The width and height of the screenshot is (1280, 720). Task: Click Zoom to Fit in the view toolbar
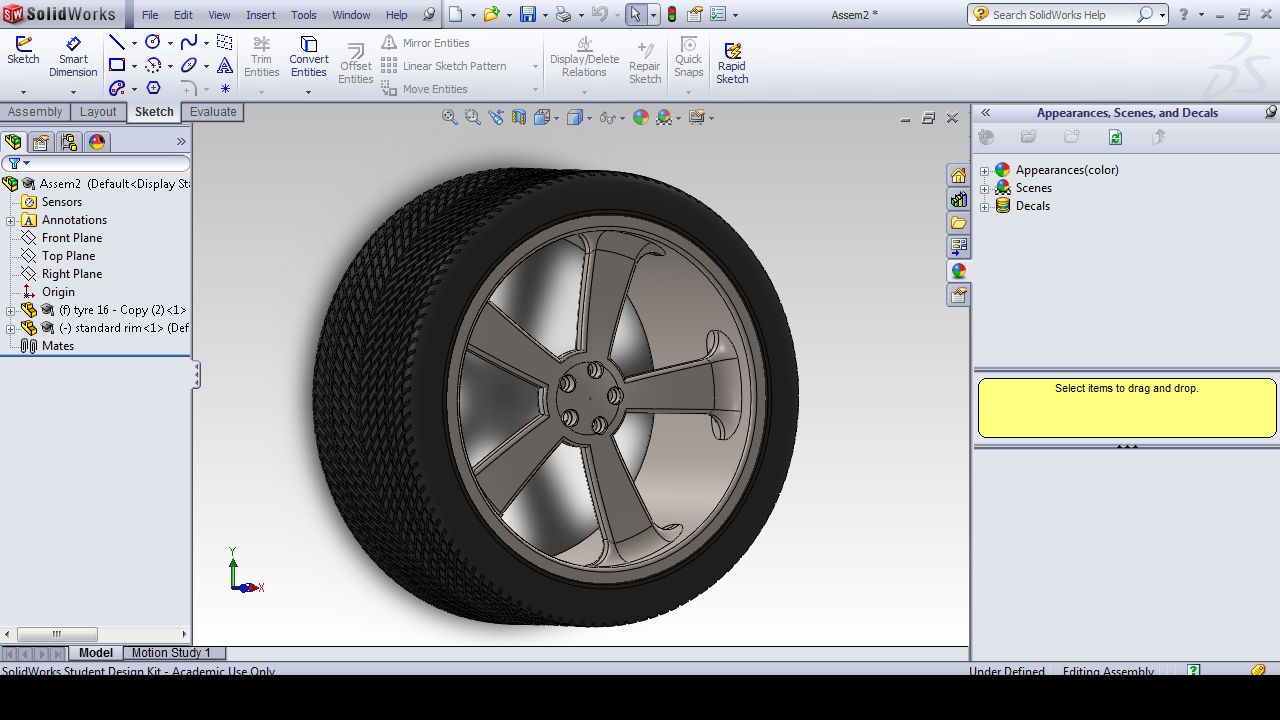450,117
